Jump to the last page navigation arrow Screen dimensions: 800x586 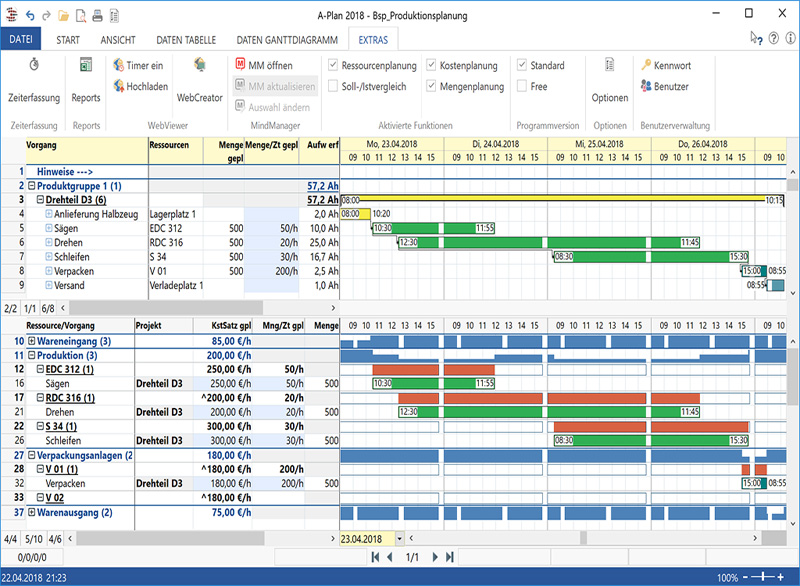click(449, 557)
